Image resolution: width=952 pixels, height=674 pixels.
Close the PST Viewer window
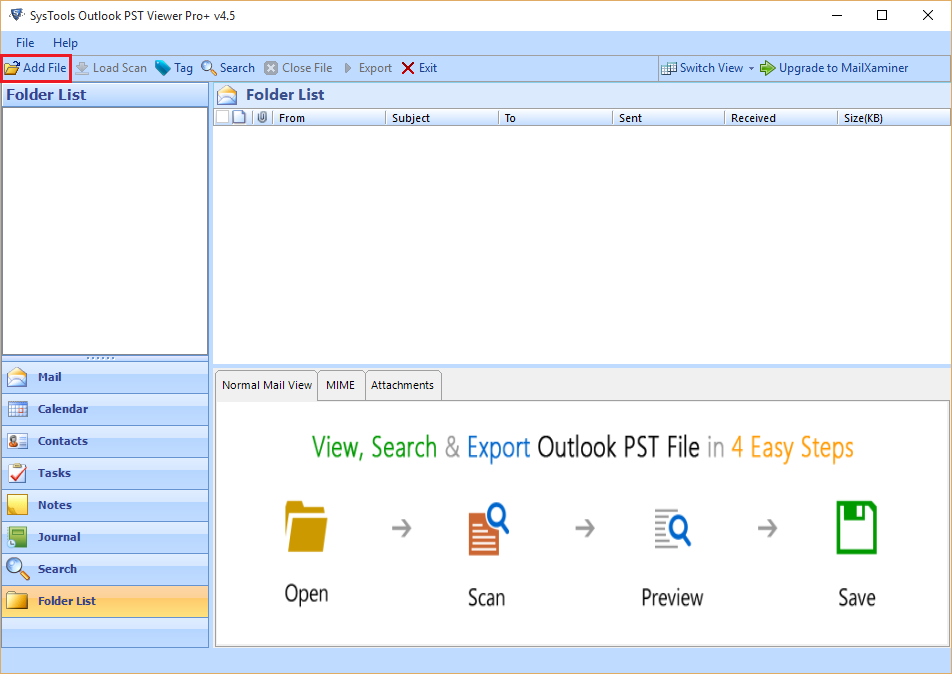pos(928,15)
